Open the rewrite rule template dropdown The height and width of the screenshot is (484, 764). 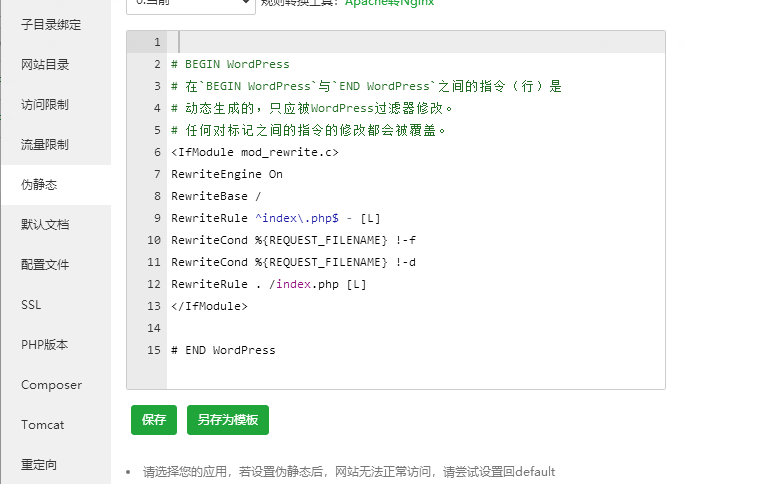coord(191,4)
